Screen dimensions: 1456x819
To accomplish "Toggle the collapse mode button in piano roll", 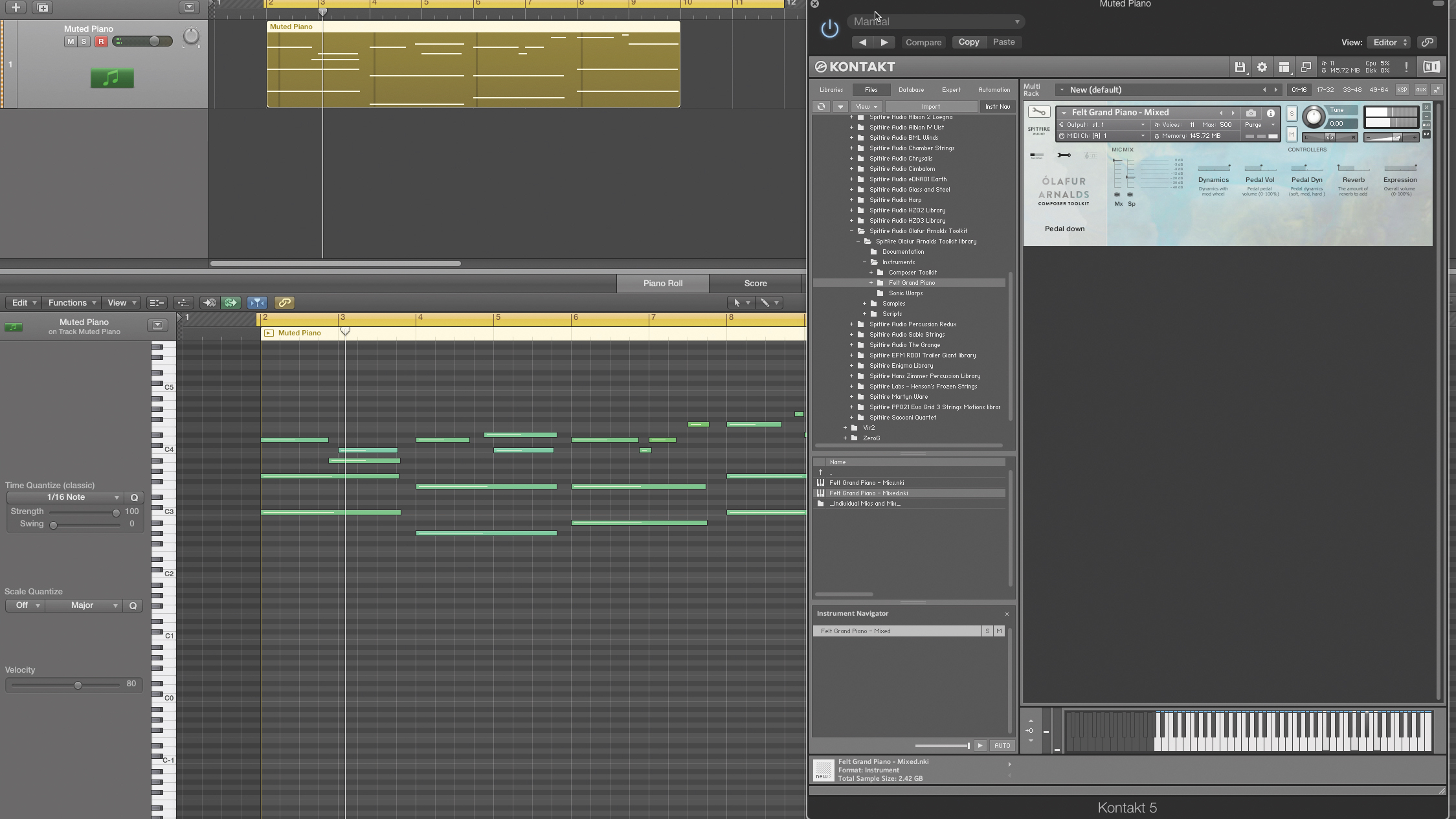I will pos(157,302).
